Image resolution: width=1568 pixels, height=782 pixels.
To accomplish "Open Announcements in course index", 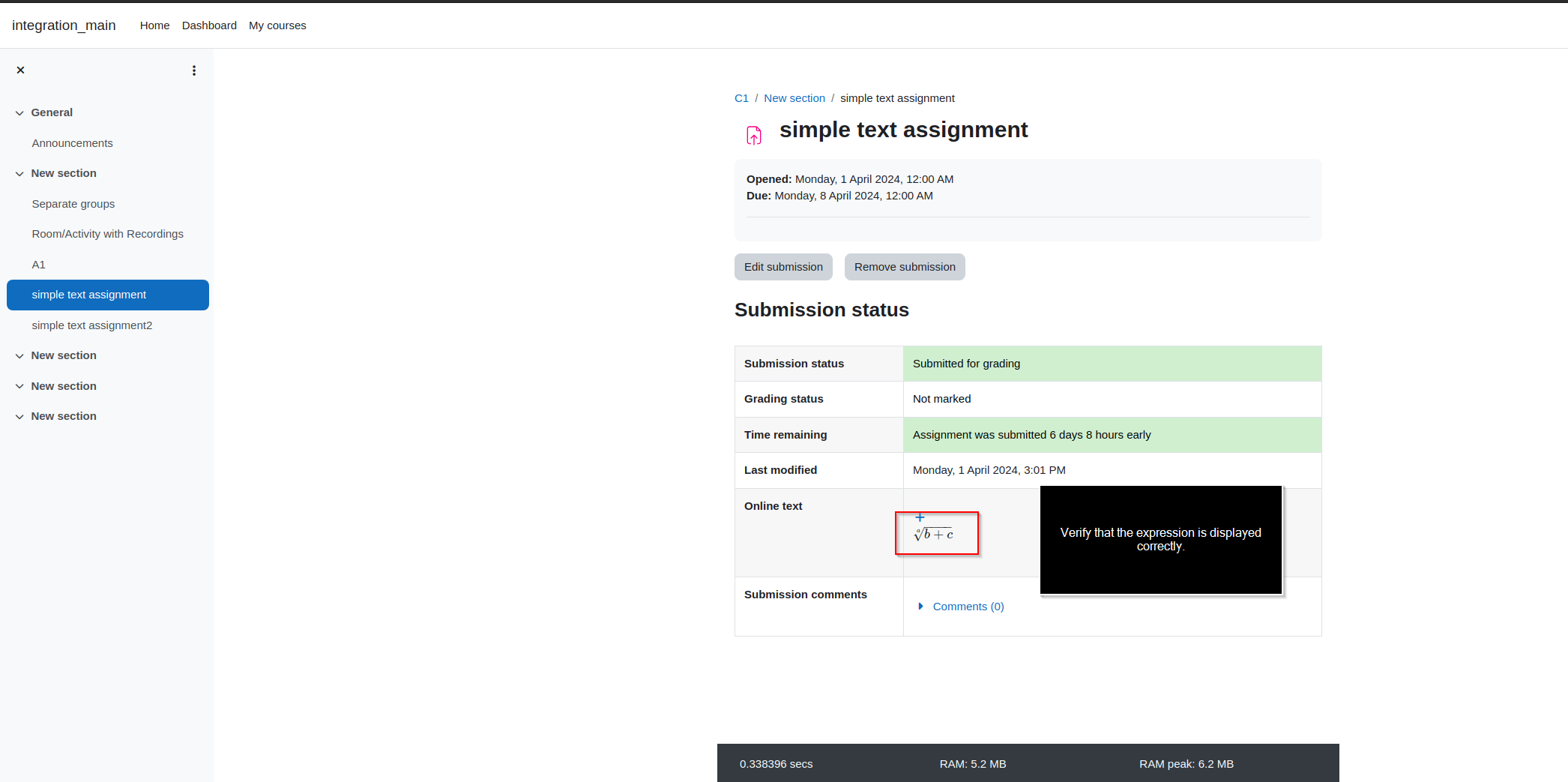I will pos(72,143).
